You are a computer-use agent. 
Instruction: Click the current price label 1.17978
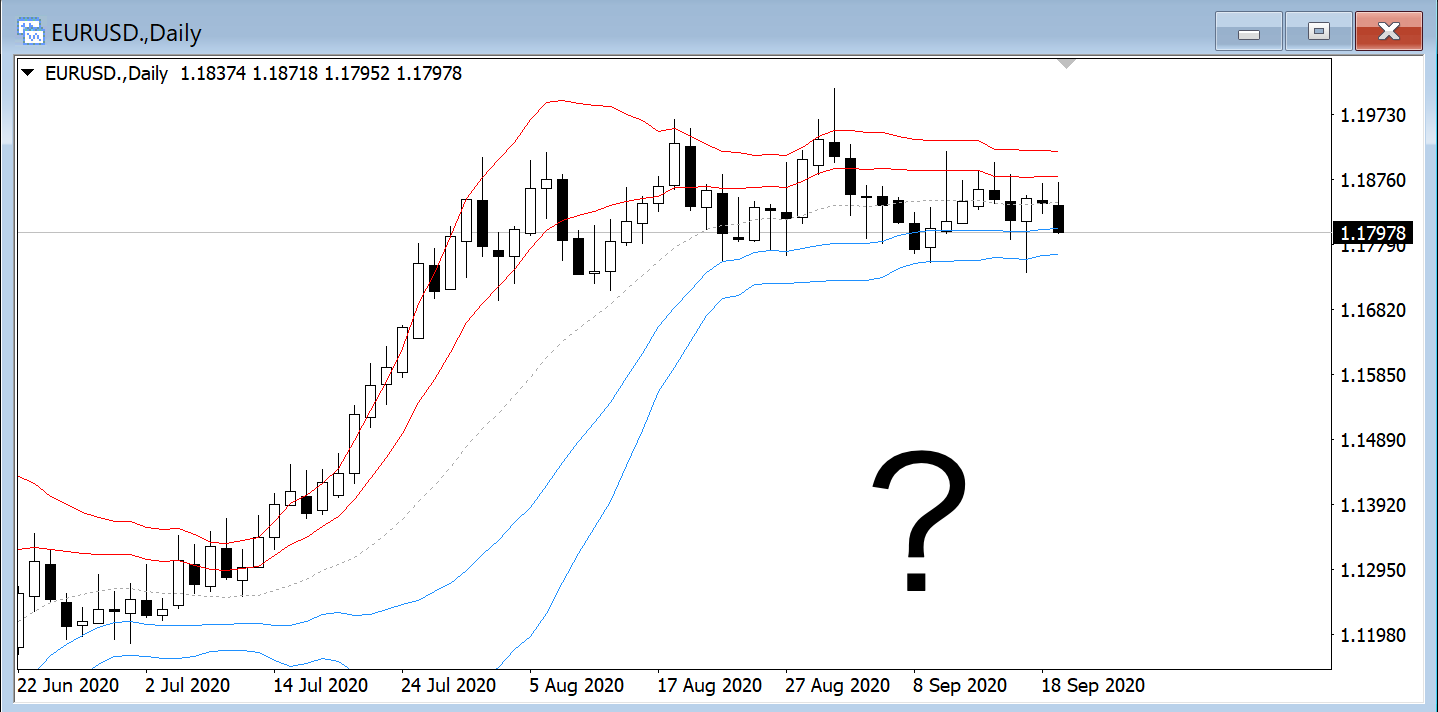click(x=1374, y=233)
